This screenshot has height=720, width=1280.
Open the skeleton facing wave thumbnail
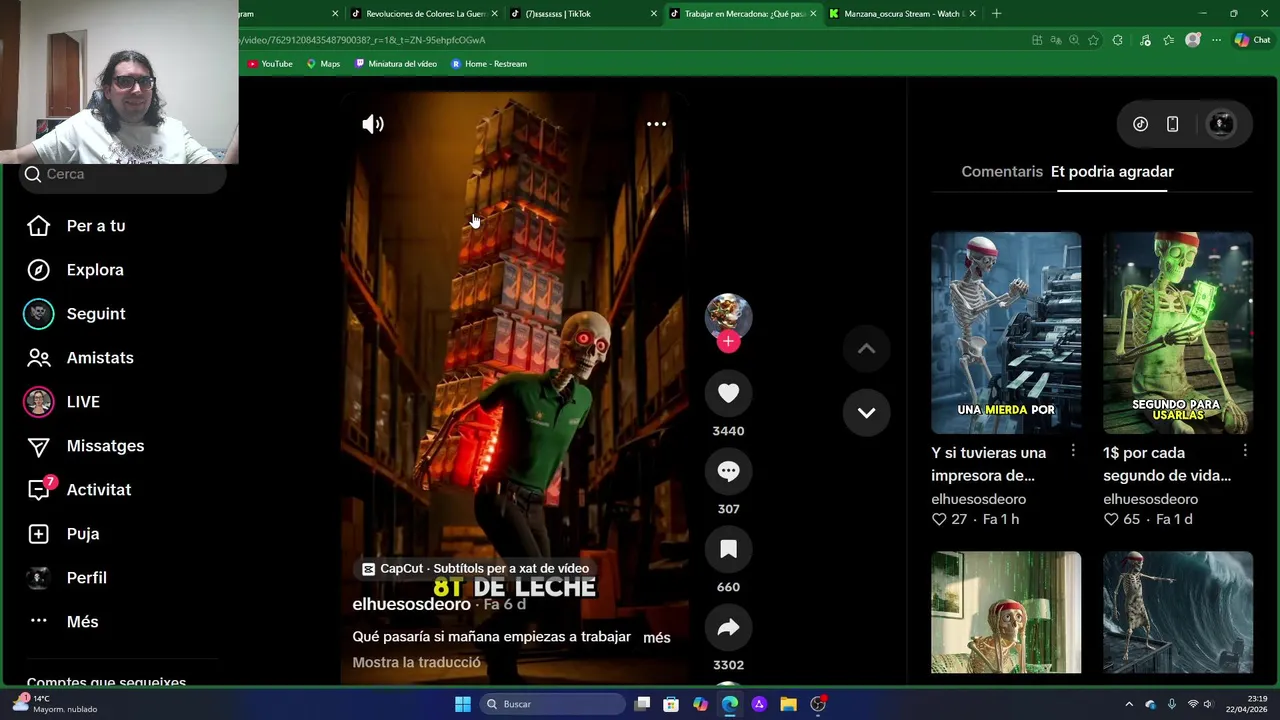[x=1178, y=613]
